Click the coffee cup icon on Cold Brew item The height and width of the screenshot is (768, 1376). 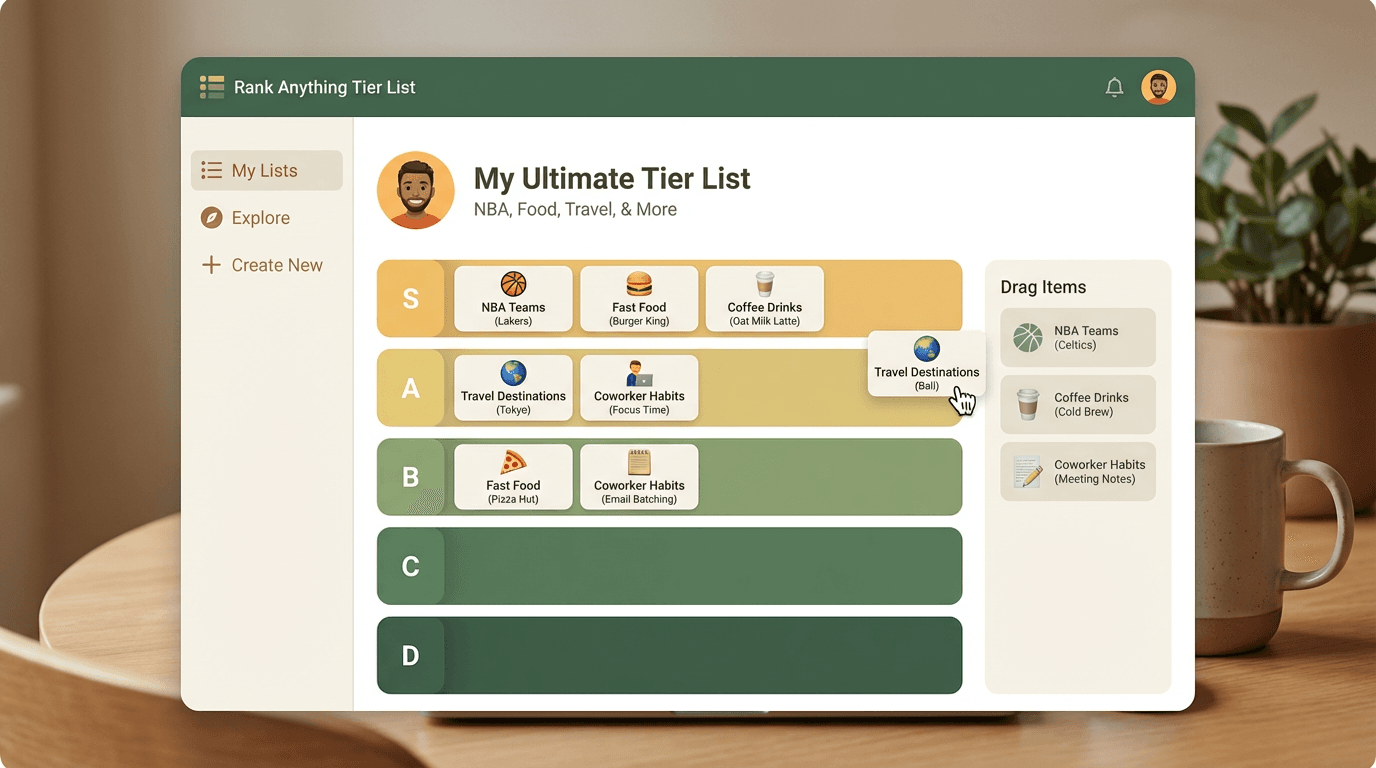pos(1027,405)
